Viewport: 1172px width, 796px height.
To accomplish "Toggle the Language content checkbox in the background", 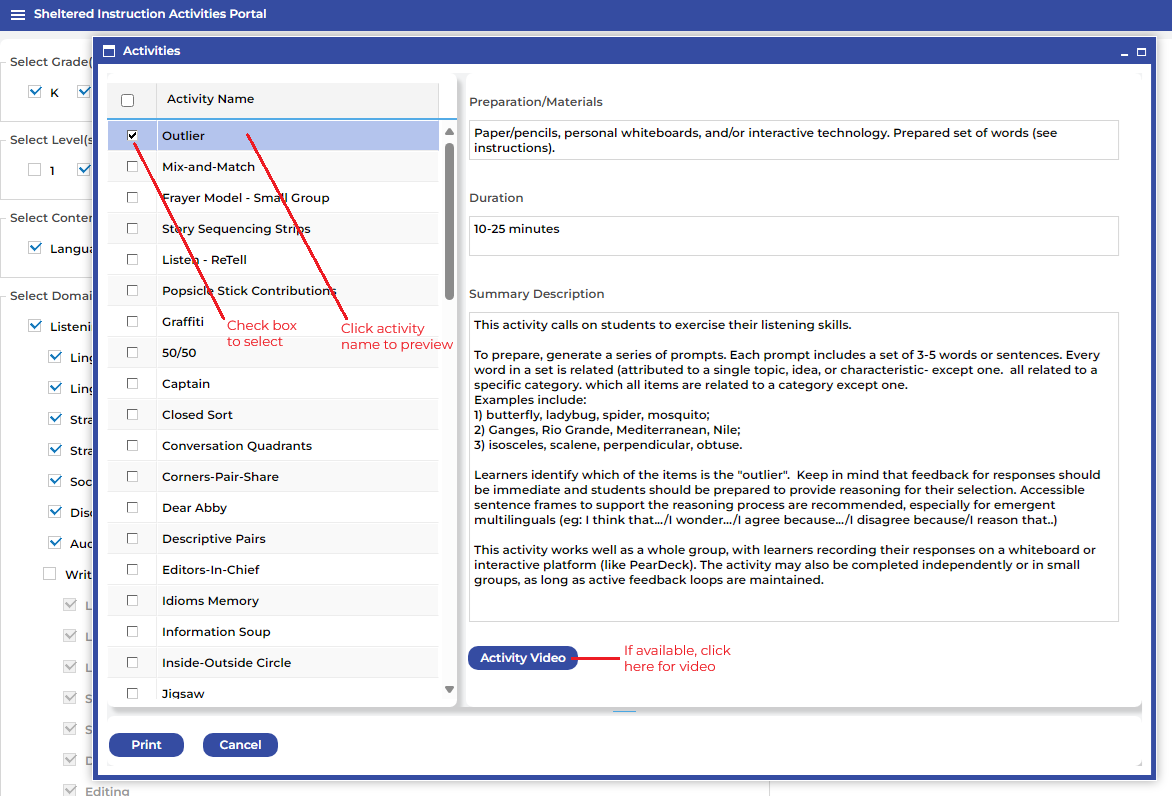I will coord(34,247).
